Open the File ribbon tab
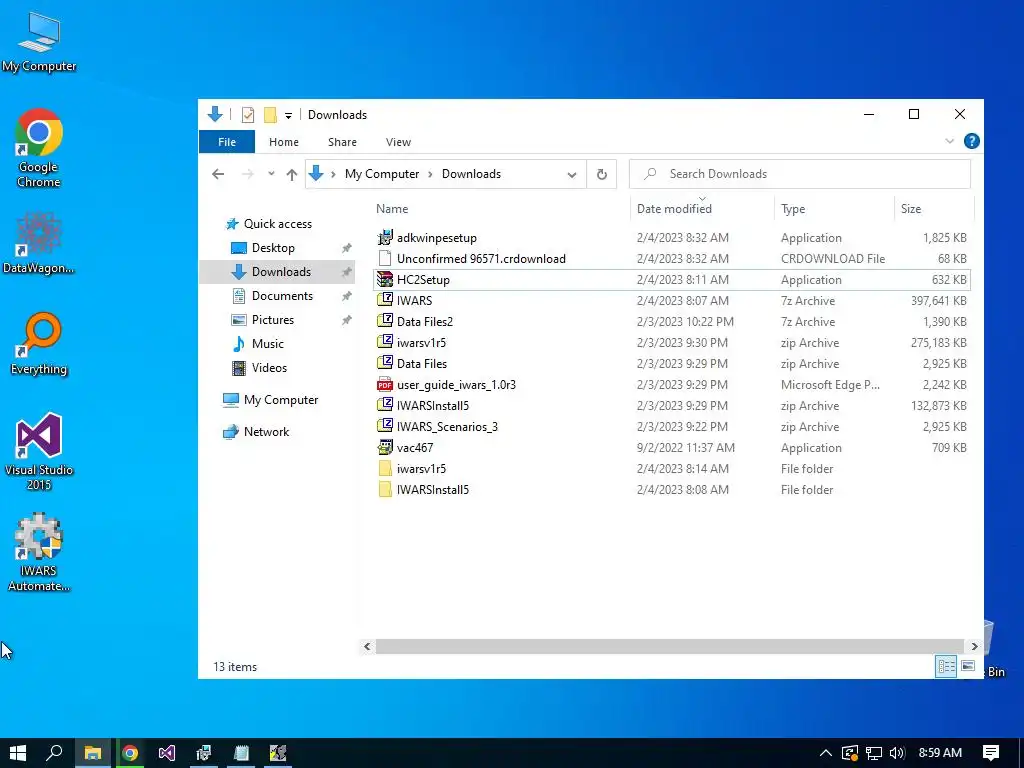This screenshot has height=768, width=1024. pos(227,142)
